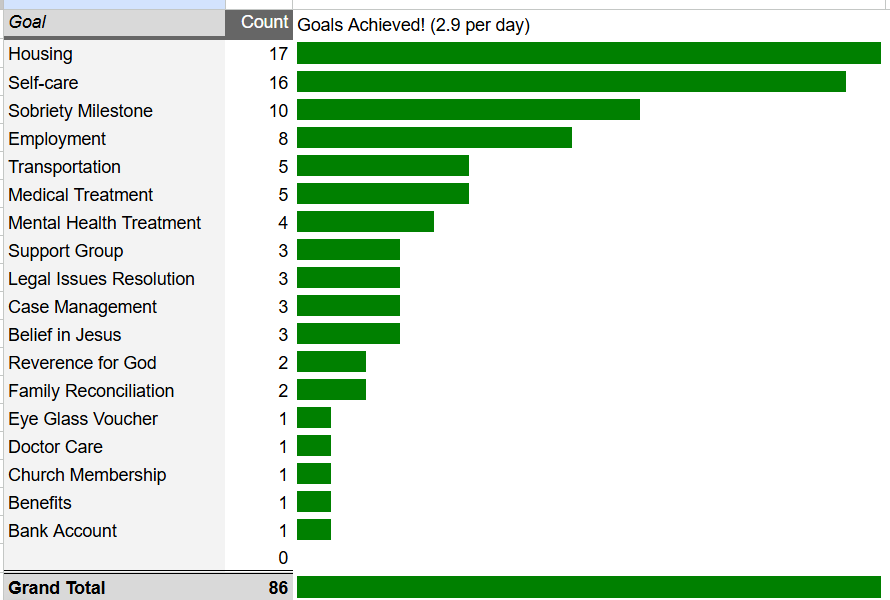Viewport: 890px width, 600px height.
Task: Select the Bank Account label
Action: (x=62, y=531)
